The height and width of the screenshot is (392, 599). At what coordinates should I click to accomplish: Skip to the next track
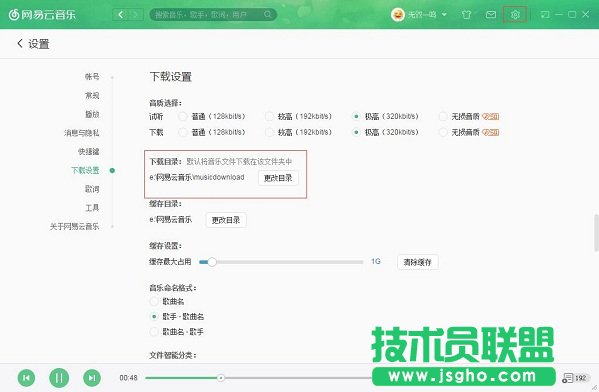point(92,378)
